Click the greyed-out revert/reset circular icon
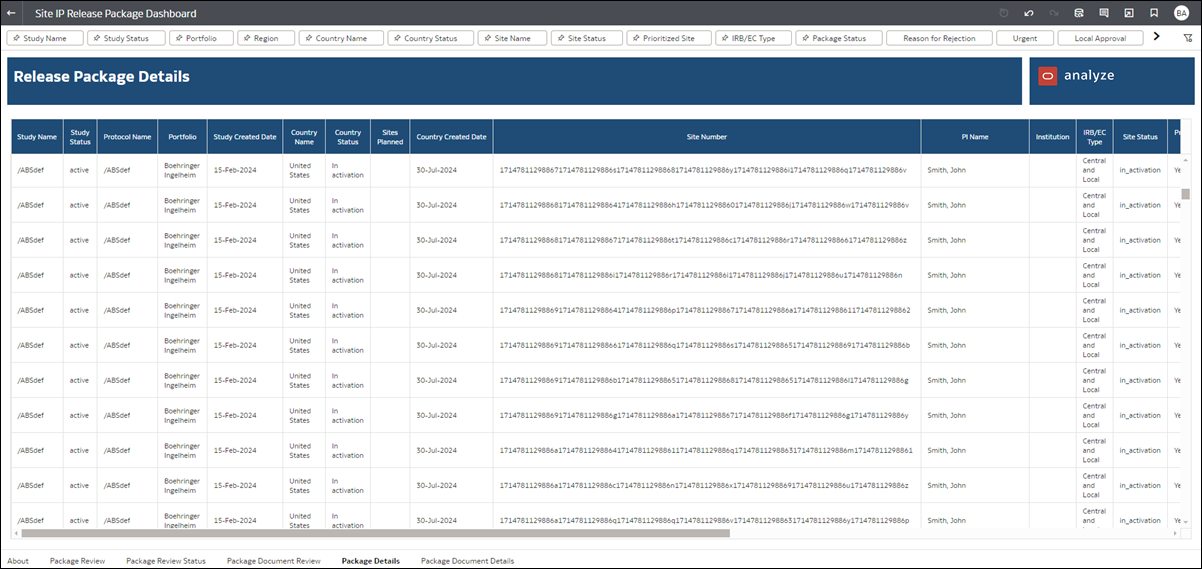This screenshot has height=569, width=1202. click(x=1004, y=14)
